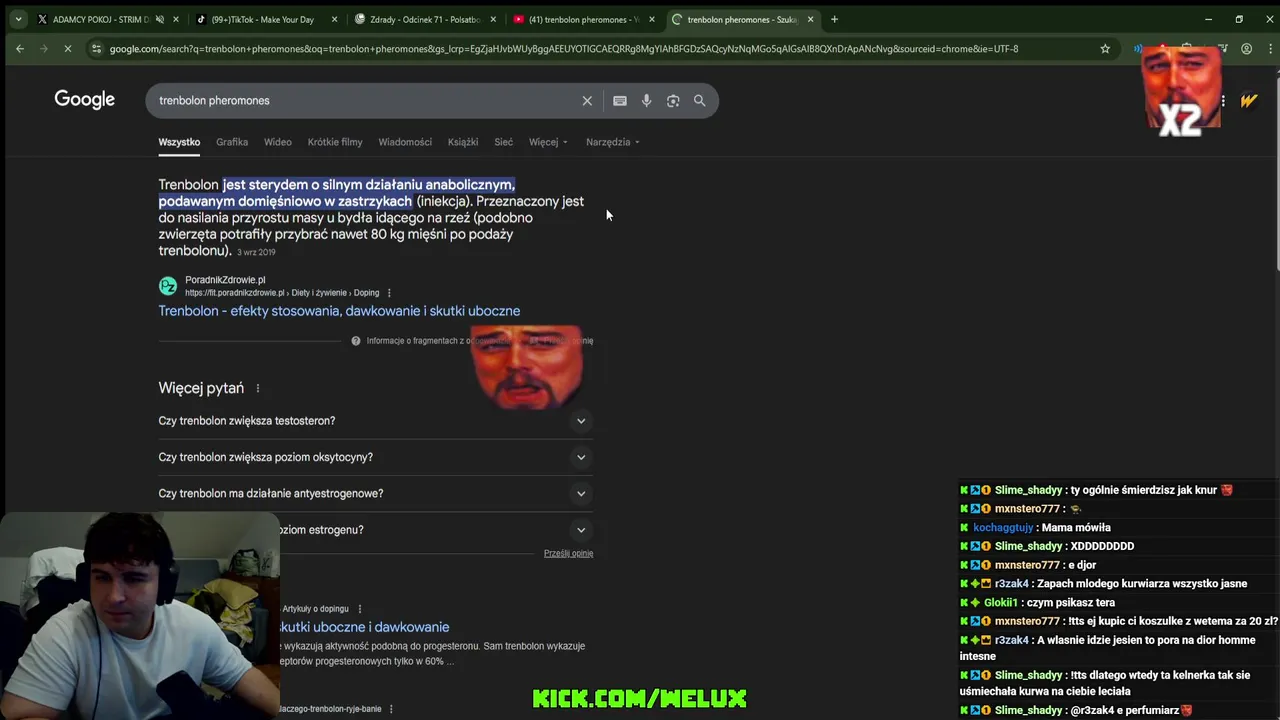
Task: Switch to the Wideo tab
Action: pyautogui.click(x=278, y=142)
